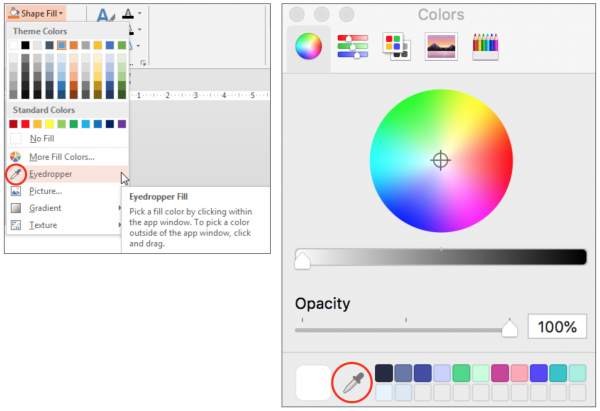Select the green saved color swatch

tap(461, 373)
